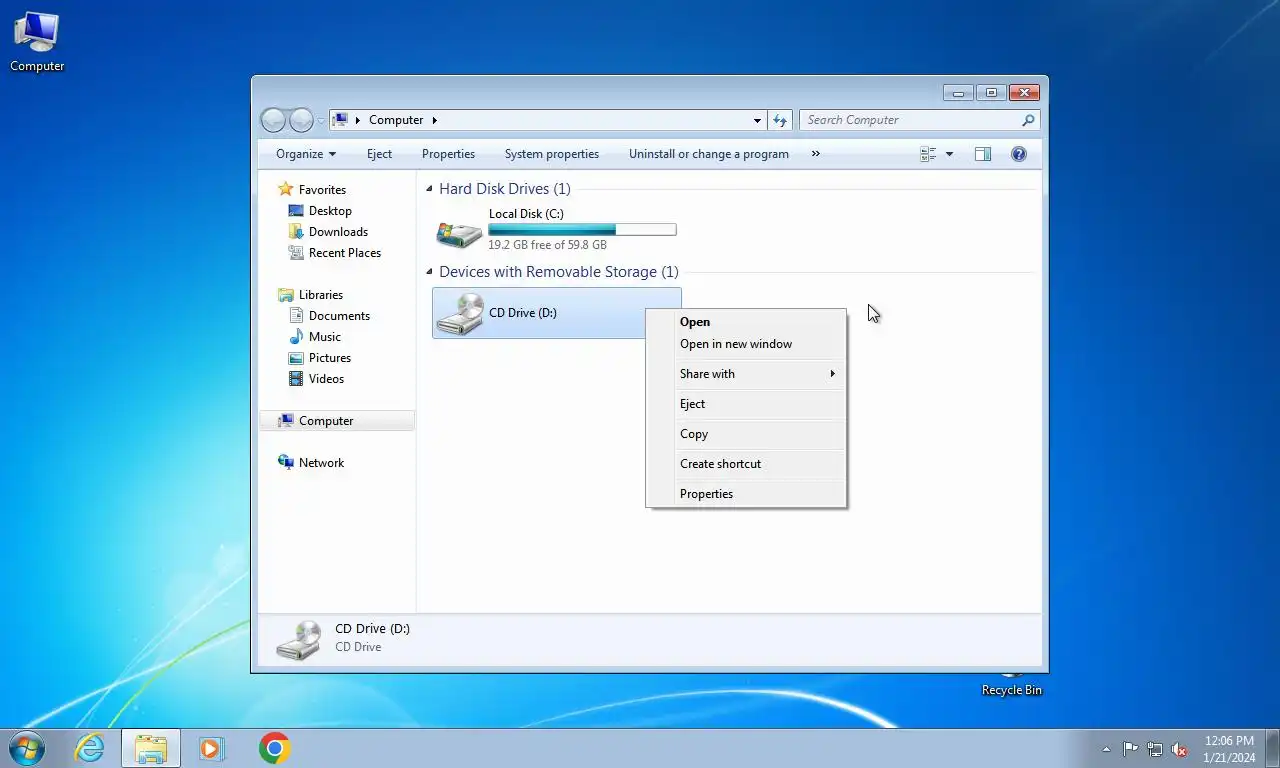Select Favorites in navigation pane
Image resolution: width=1280 pixels, height=768 pixels.
click(322, 190)
